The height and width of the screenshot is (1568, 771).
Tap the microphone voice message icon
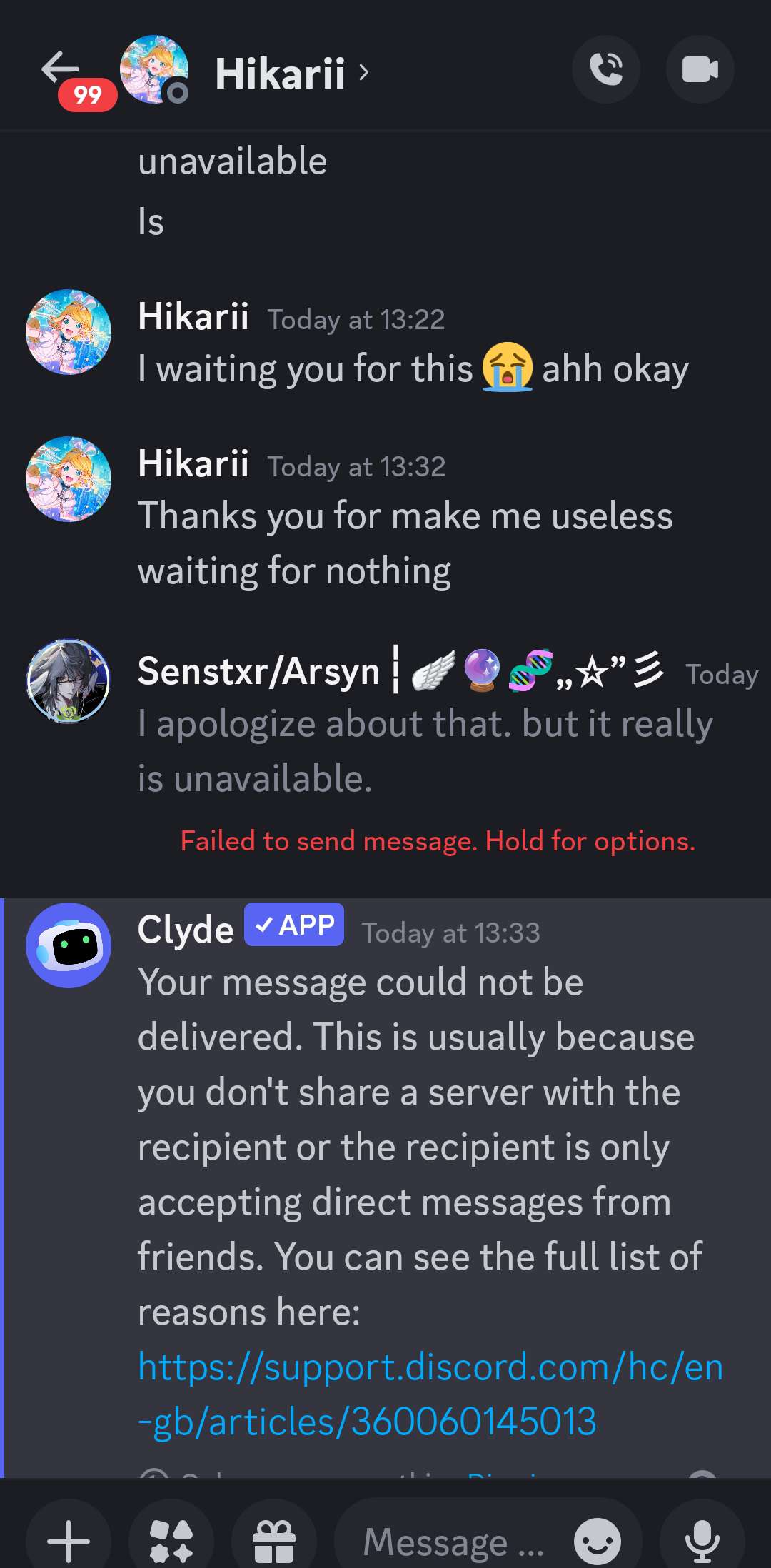(702, 1541)
